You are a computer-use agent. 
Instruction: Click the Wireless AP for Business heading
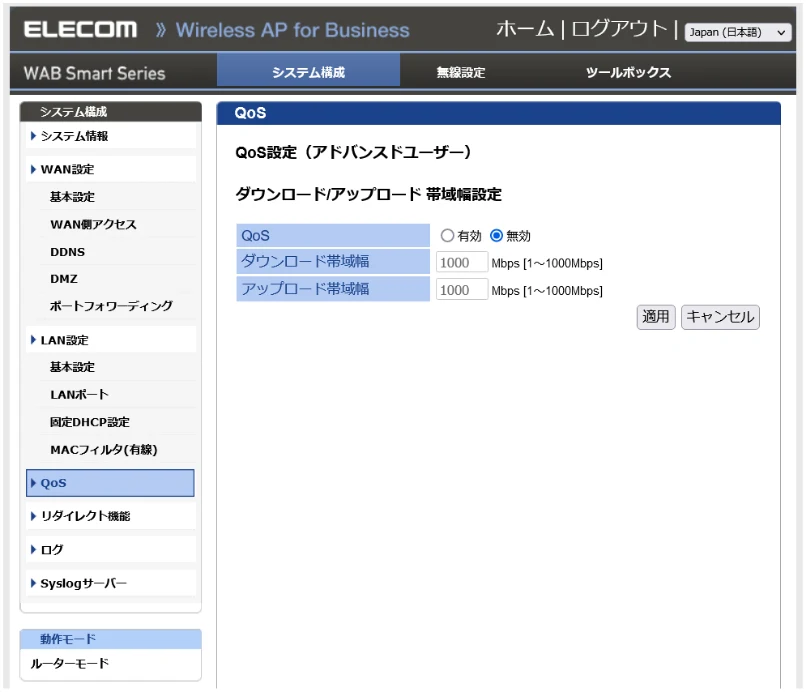292,30
